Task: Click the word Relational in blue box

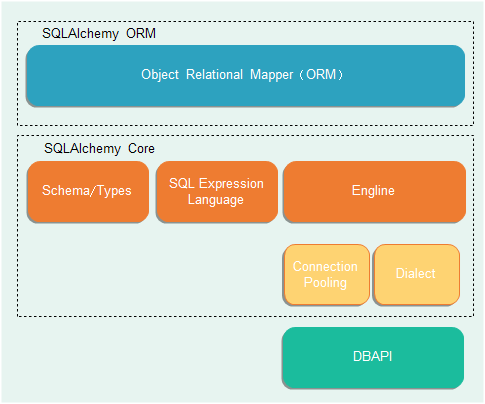Action: (214, 74)
